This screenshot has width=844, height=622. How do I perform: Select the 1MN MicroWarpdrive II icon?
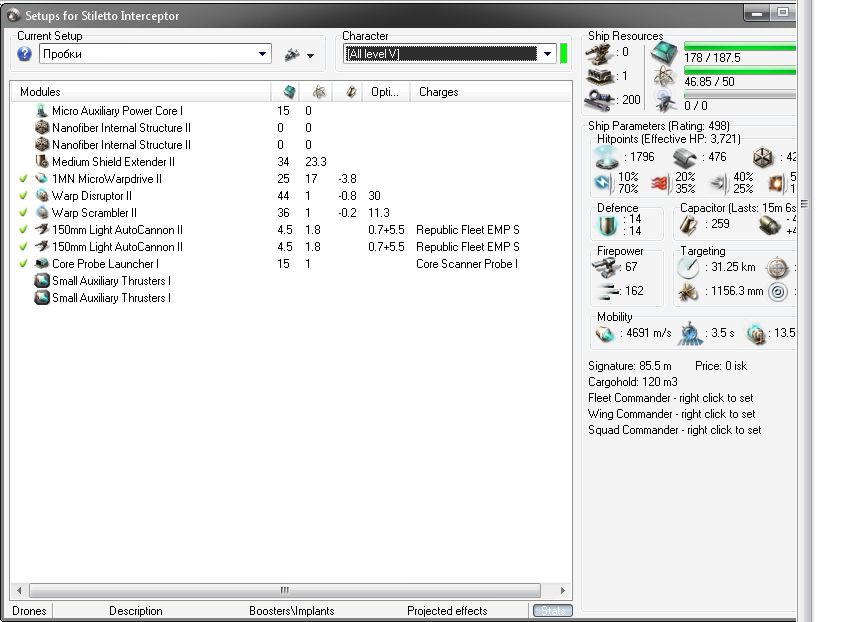(41, 179)
